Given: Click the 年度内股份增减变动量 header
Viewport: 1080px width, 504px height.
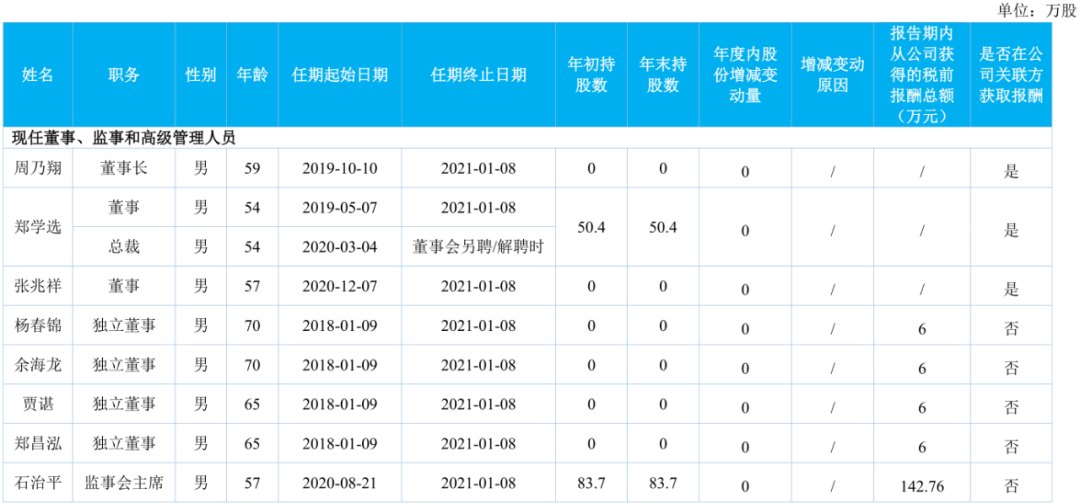Looking at the screenshot, I should point(745,75).
